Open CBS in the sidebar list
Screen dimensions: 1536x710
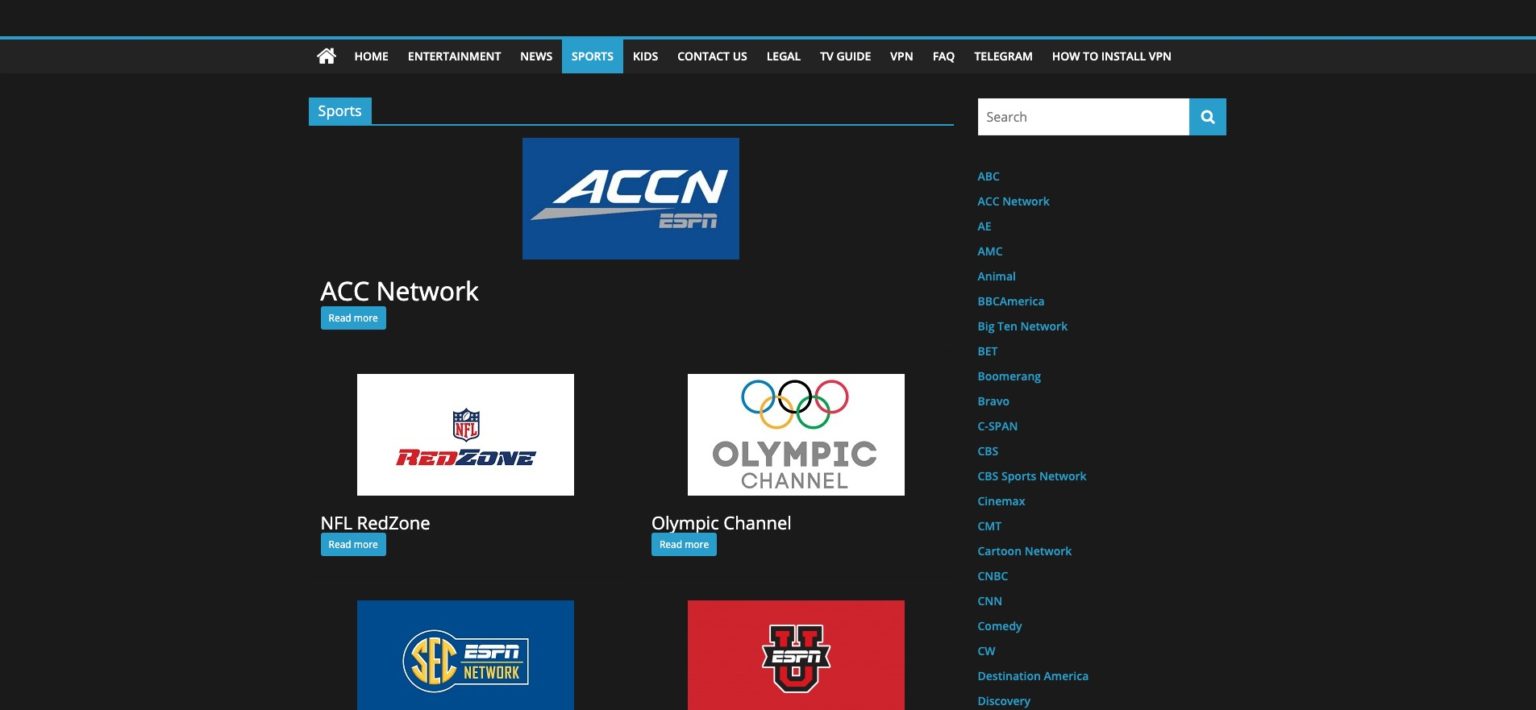click(988, 451)
